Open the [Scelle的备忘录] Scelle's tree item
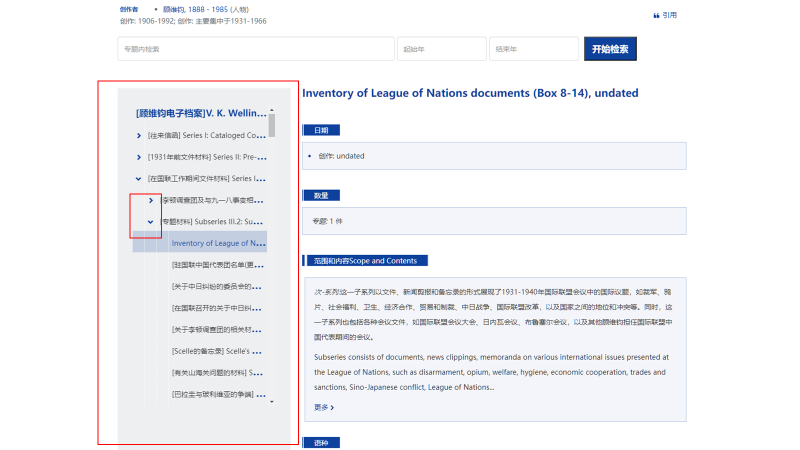Image resolution: width=800 pixels, height=450 pixels. (x=217, y=351)
